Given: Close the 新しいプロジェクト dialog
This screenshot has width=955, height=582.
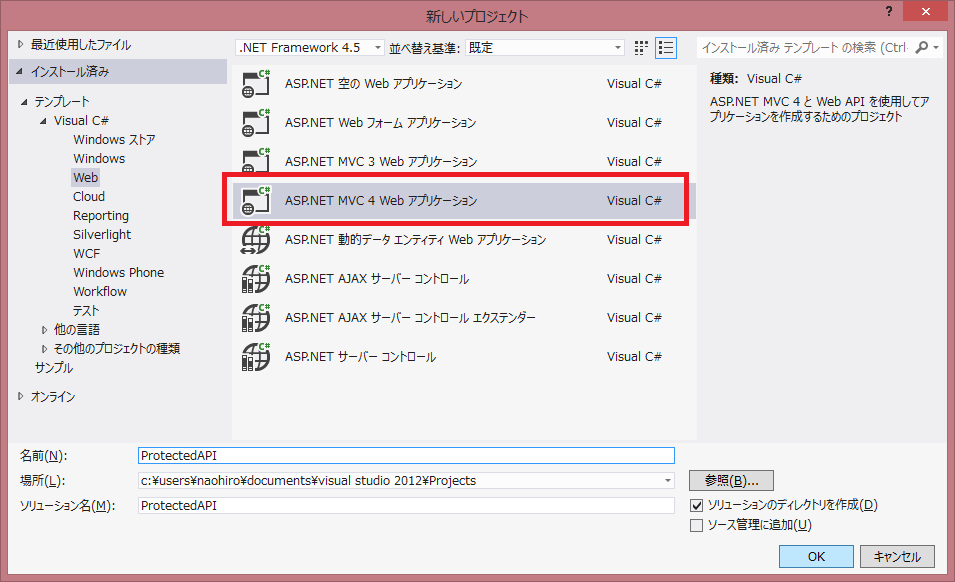Looking at the screenshot, I should (x=925, y=11).
